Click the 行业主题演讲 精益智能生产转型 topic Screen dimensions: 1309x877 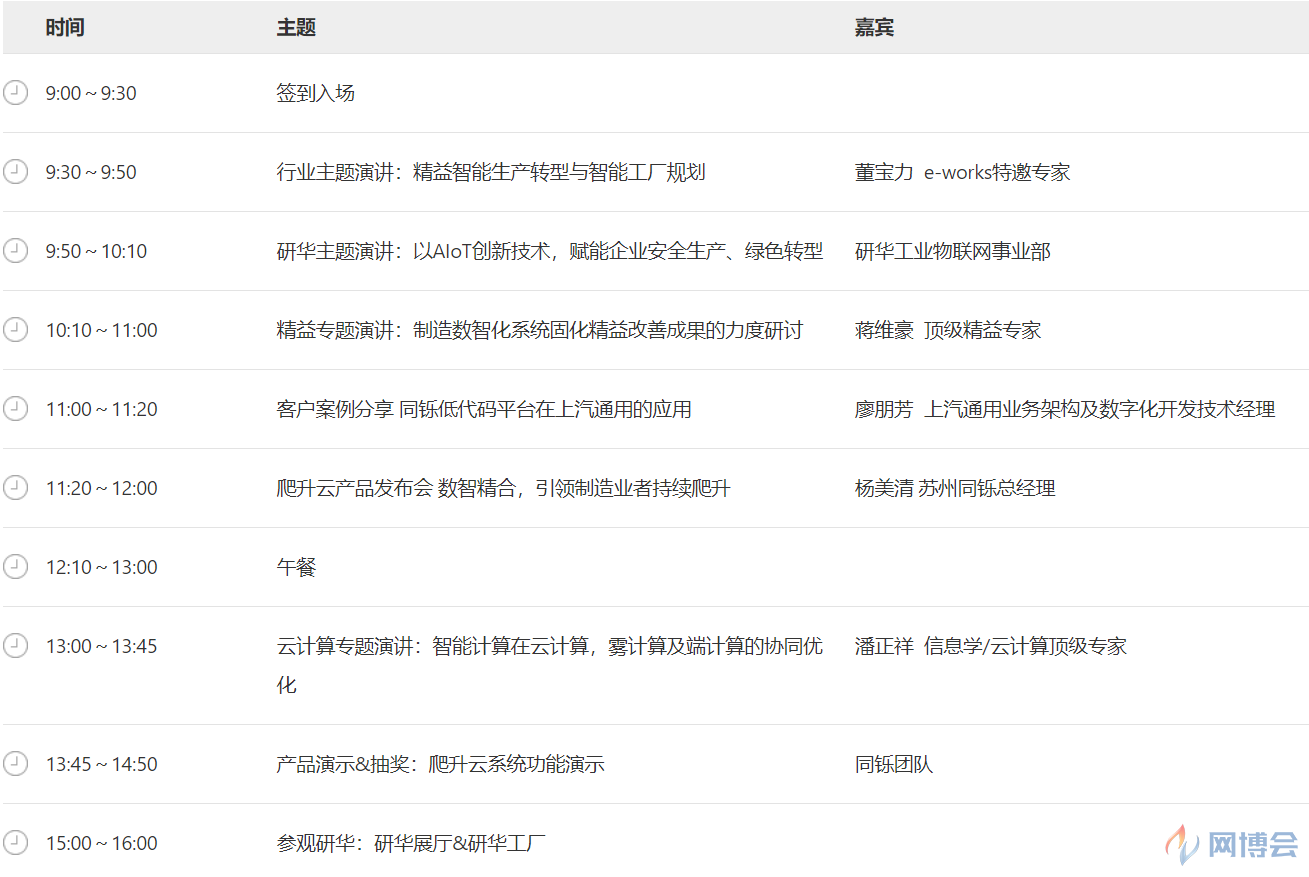click(x=491, y=173)
